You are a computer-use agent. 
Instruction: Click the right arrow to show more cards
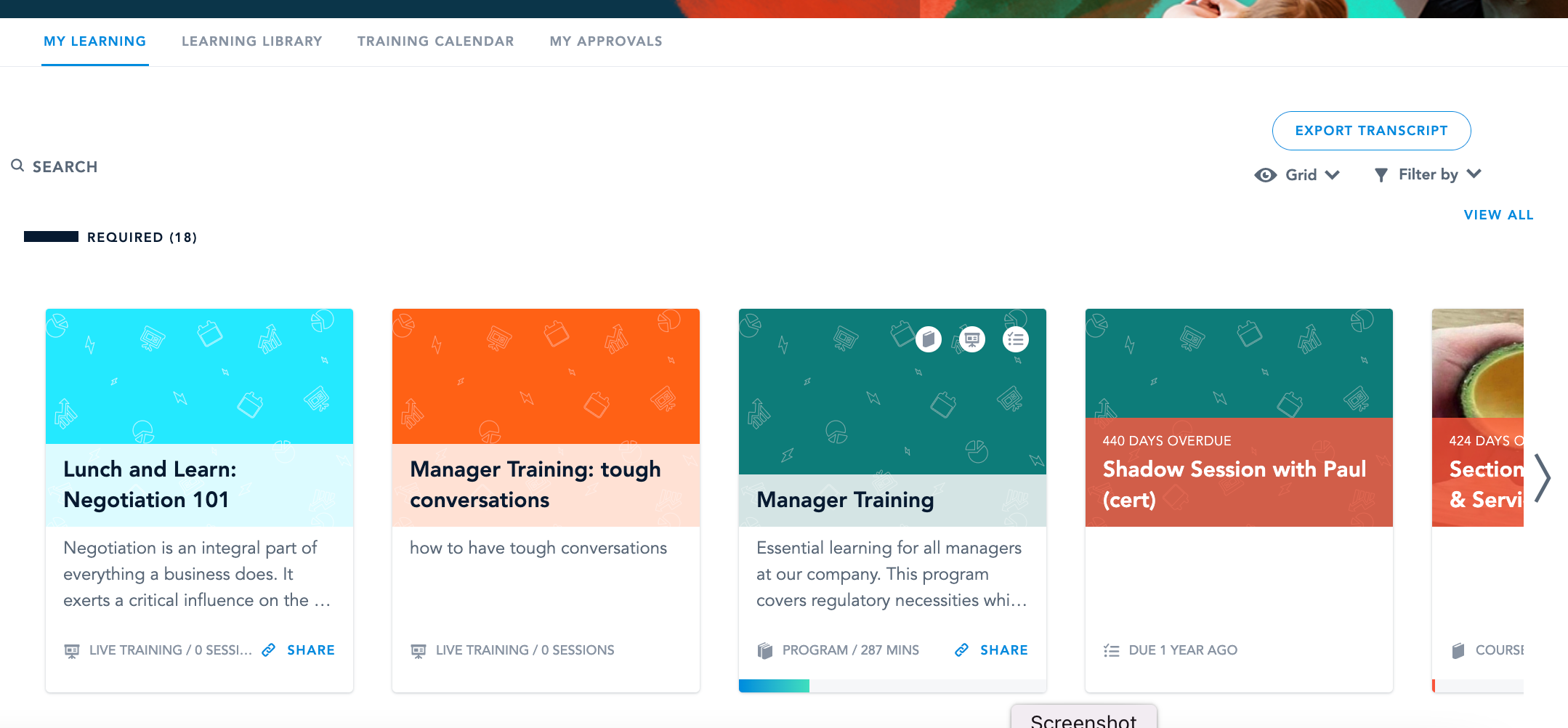pos(1543,478)
